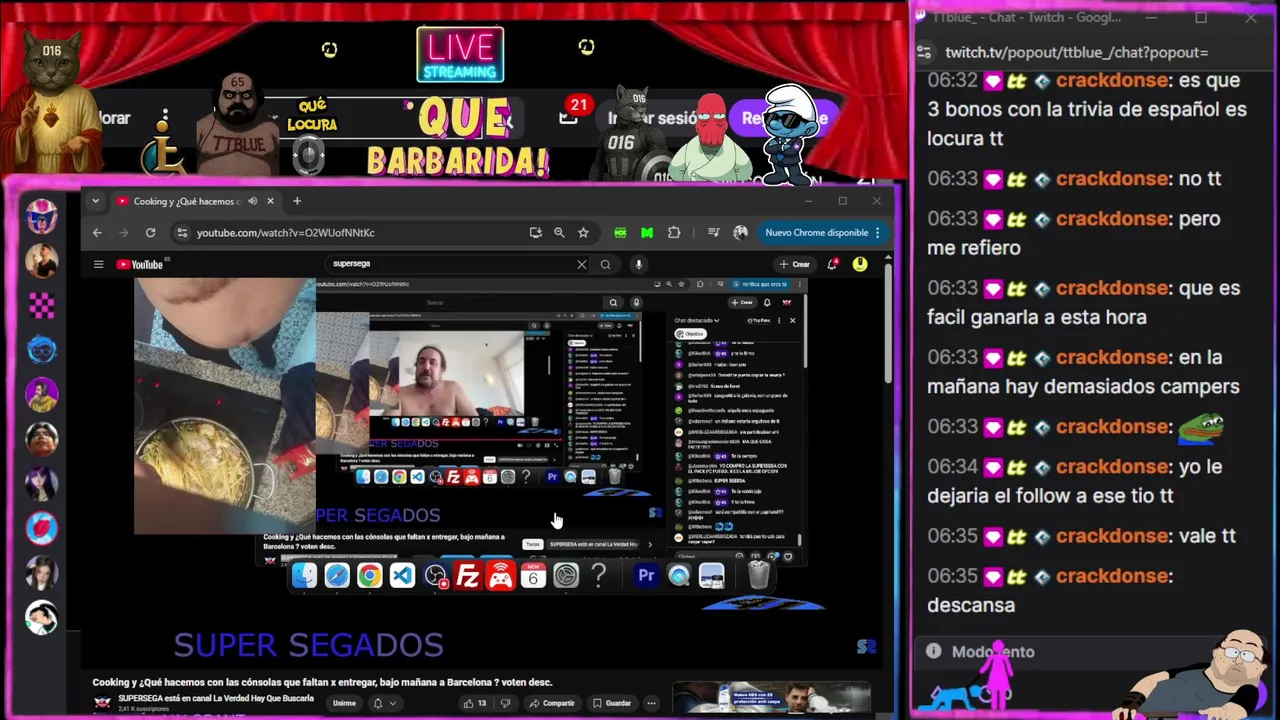The width and height of the screenshot is (1280, 720).
Task: View site info in the Twitch chat window
Action: [926, 52]
